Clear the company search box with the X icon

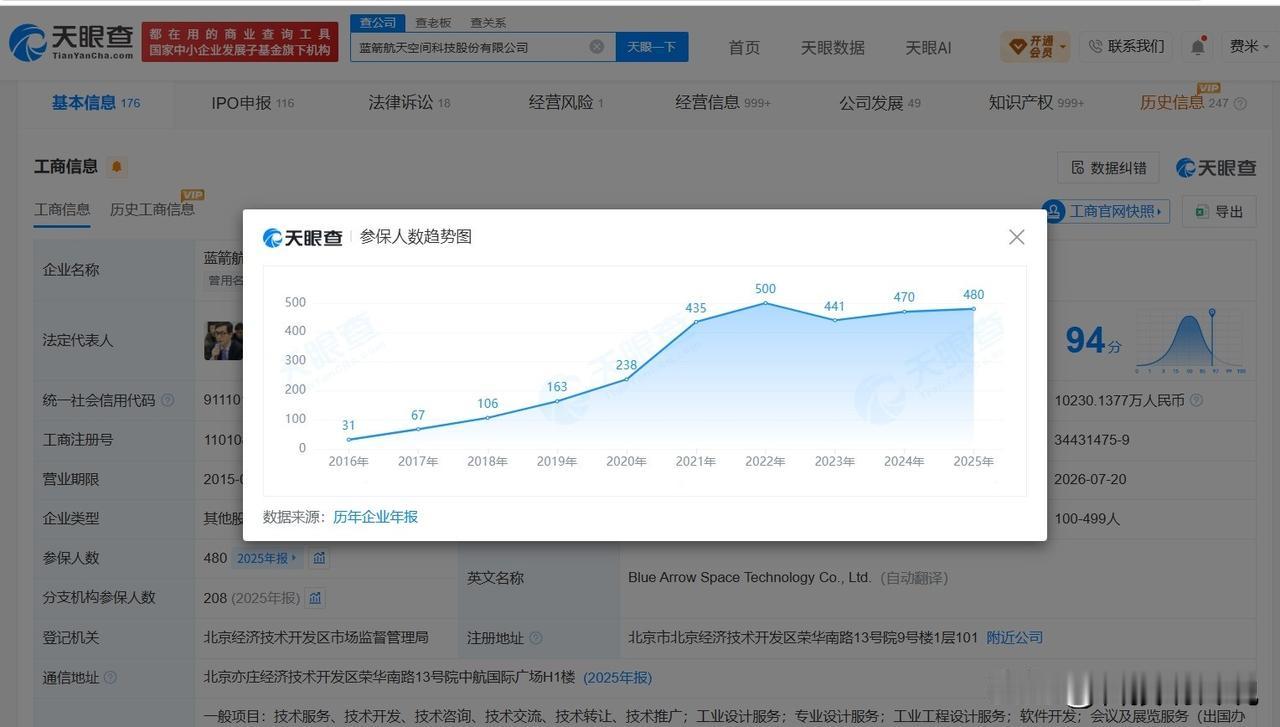coord(597,47)
